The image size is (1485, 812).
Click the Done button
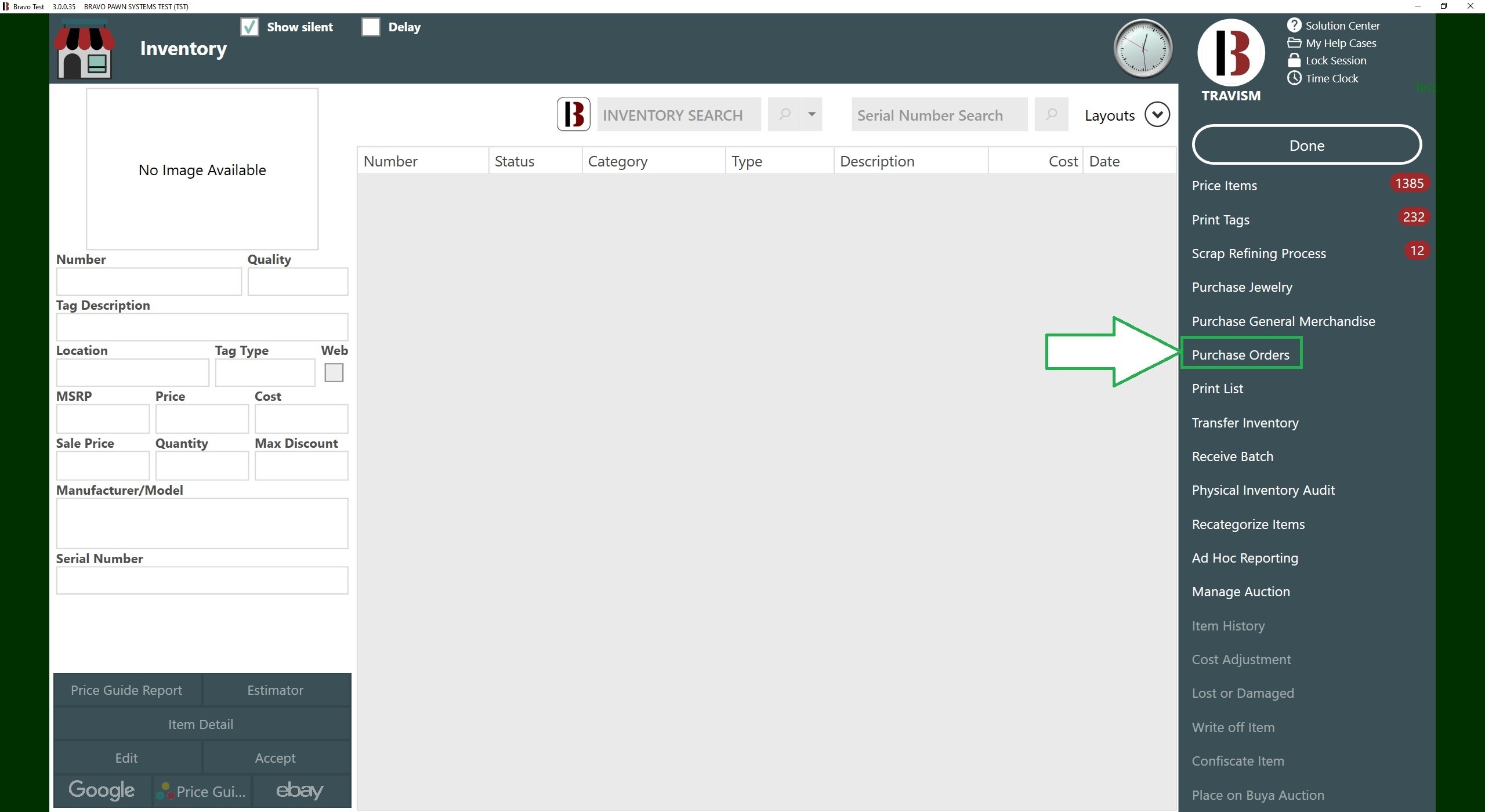[1307, 145]
